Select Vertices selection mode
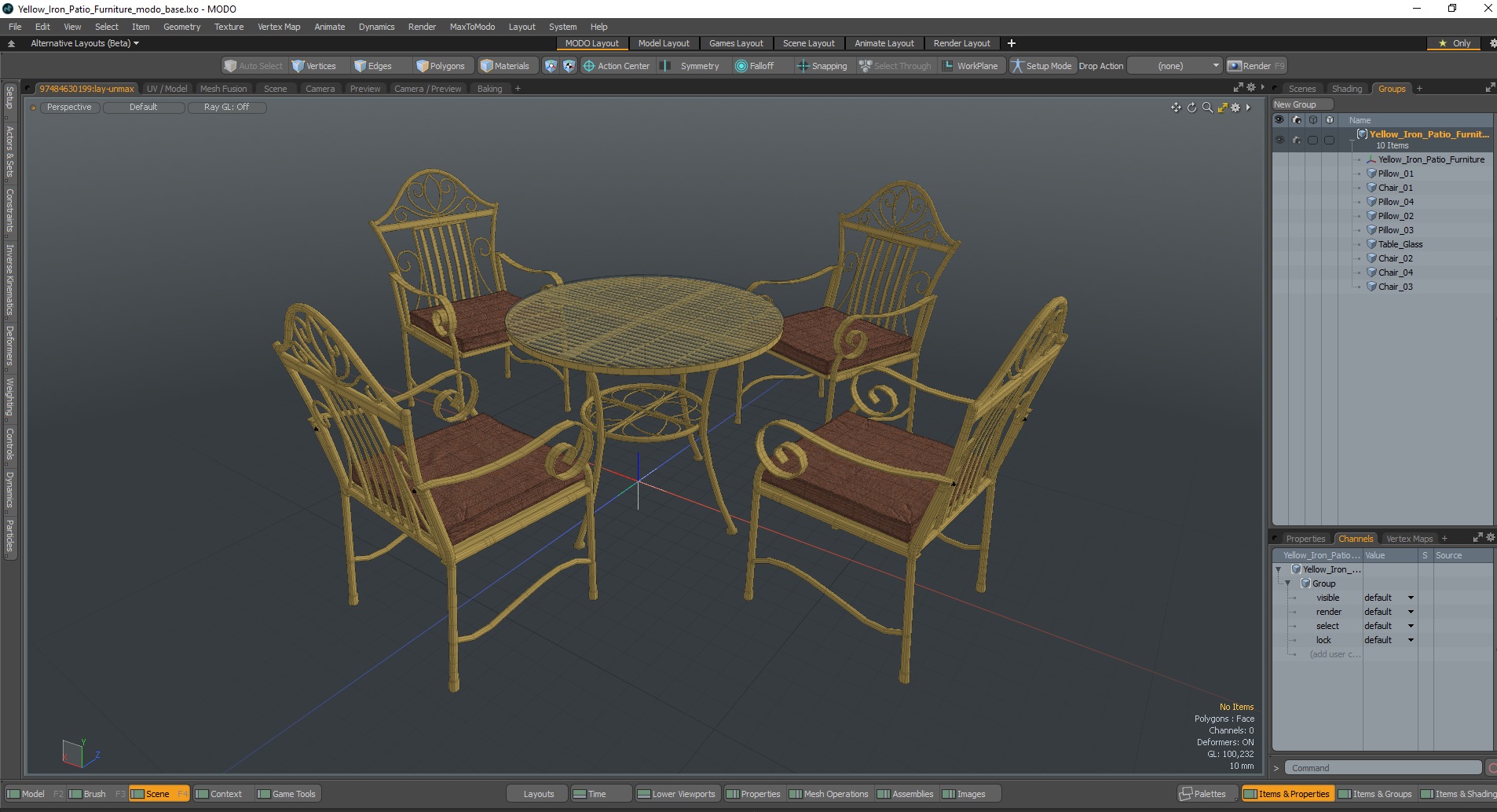Image resolution: width=1497 pixels, height=812 pixels. tap(314, 66)
